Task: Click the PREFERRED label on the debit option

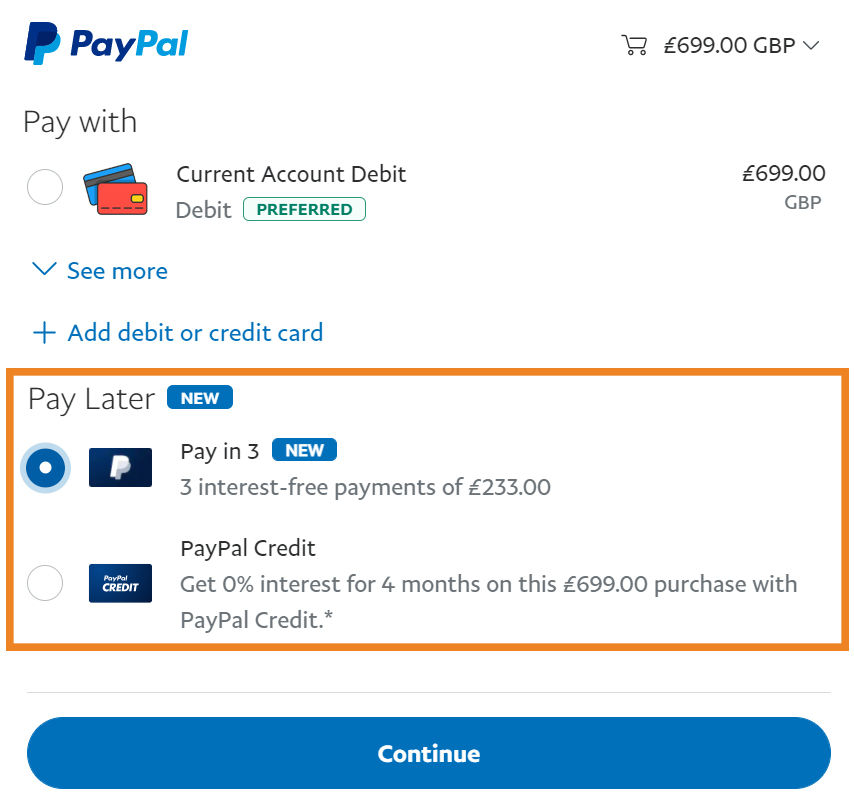Action: pos(304,209)
